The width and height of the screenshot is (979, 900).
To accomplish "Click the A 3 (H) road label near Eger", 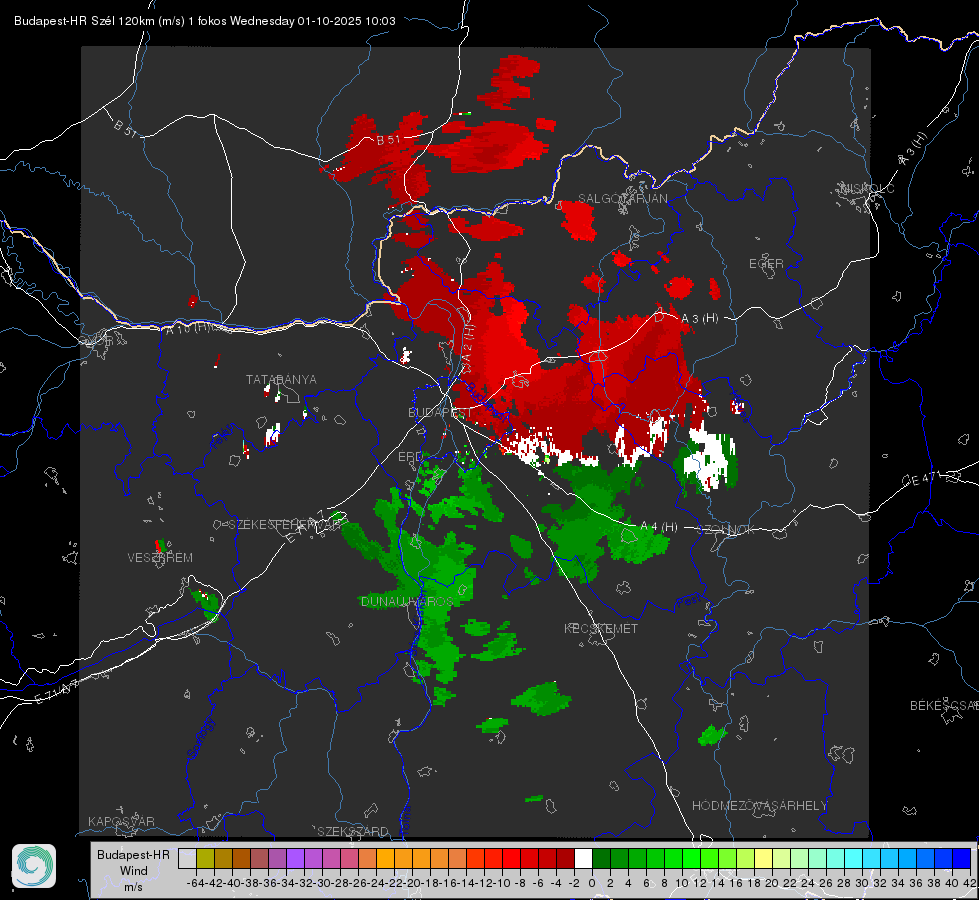I will [699, 319].
